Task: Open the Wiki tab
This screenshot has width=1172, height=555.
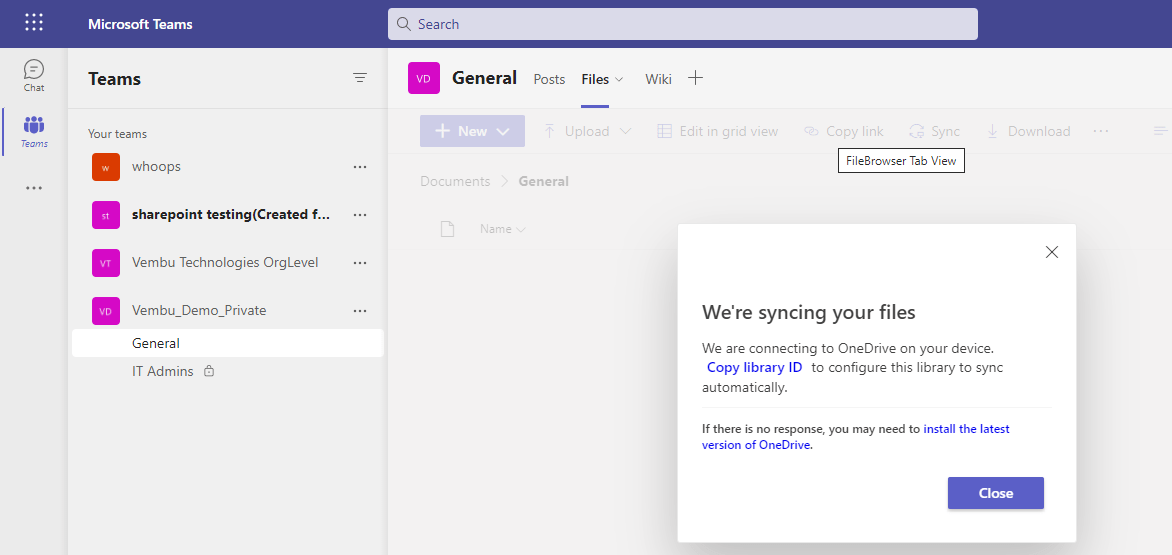Action: pyautogui.click(x=659, y=79)
